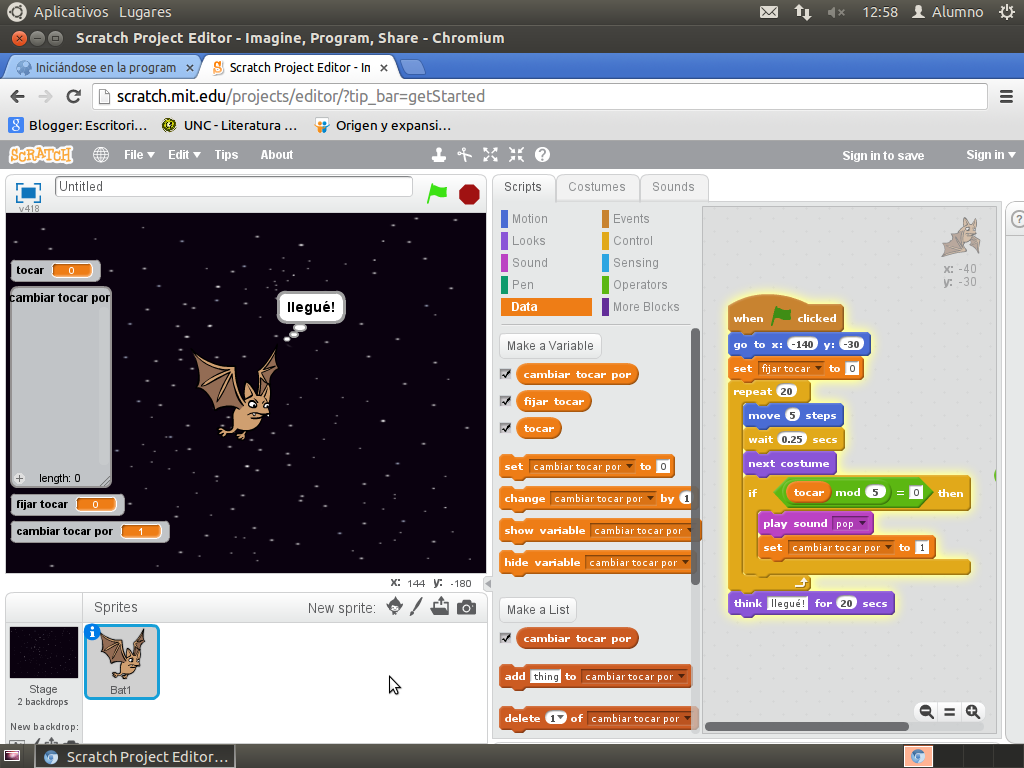Uncheck the 'cambiar tocar por' list checkbox
The height and width of the screenshot is (768, 1024).
click(x=505, y=638)
